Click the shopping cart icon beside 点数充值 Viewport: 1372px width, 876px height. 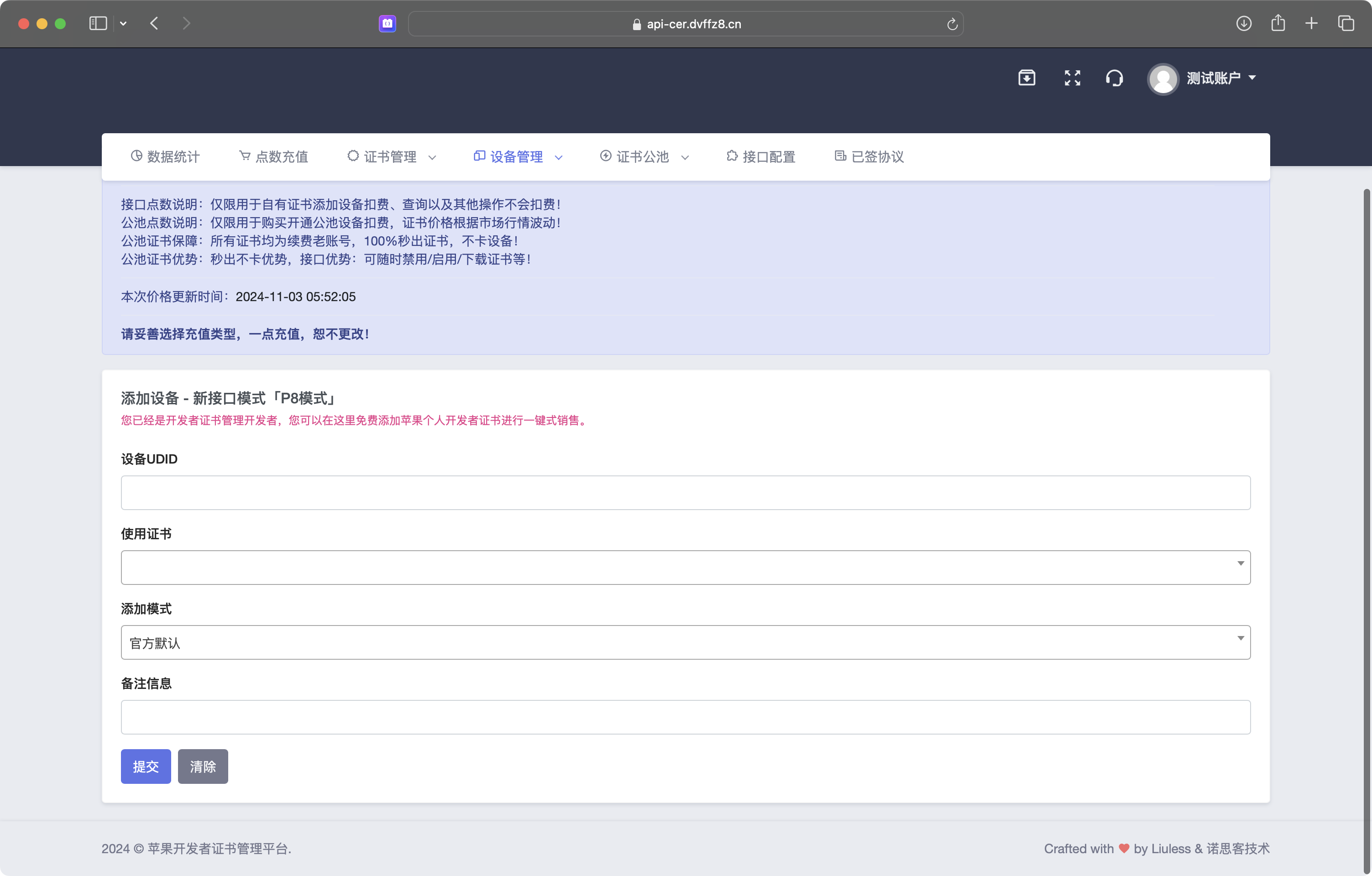tap(245, 156)
